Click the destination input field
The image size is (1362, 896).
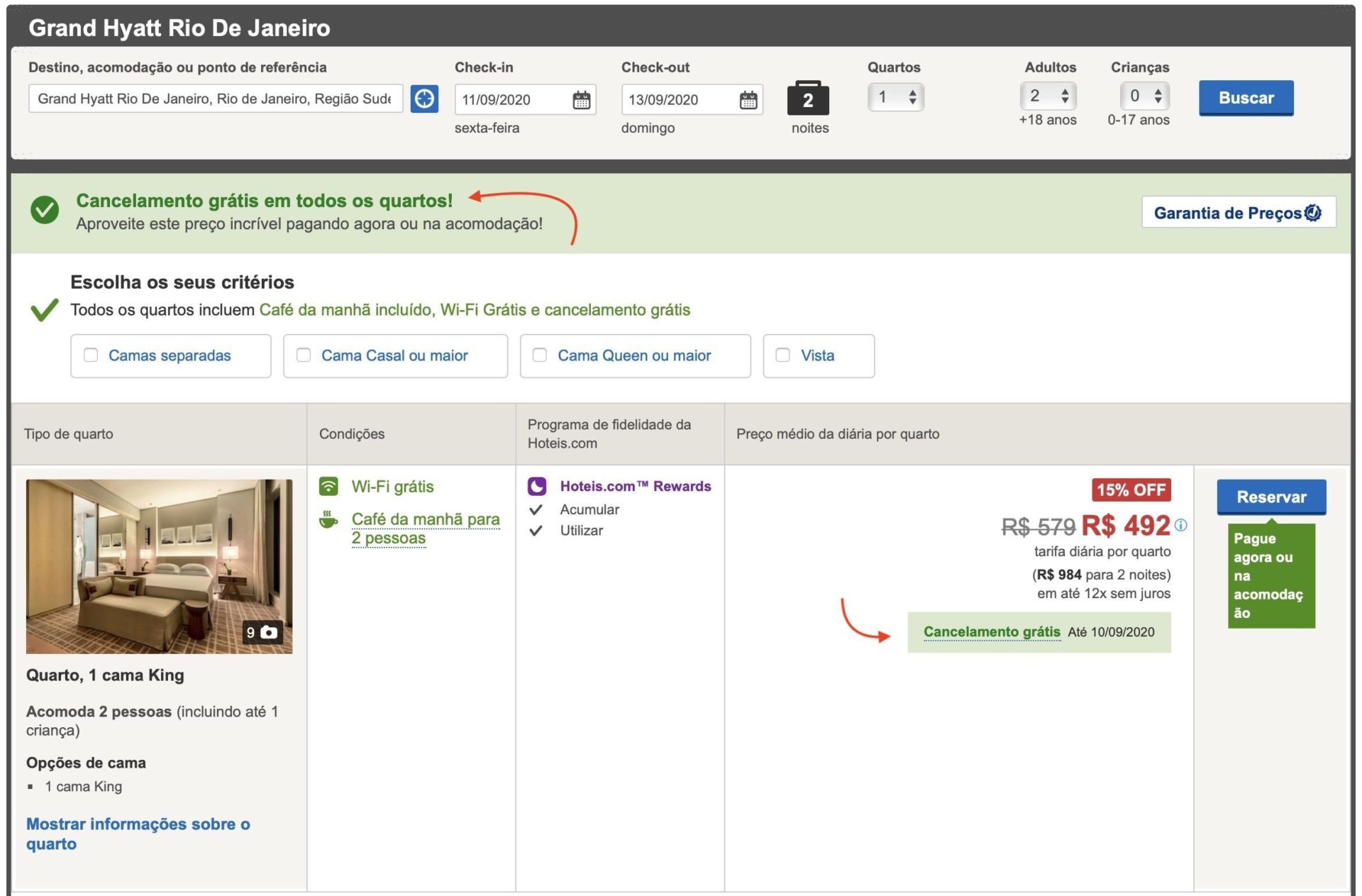click(x=216, y=99)
